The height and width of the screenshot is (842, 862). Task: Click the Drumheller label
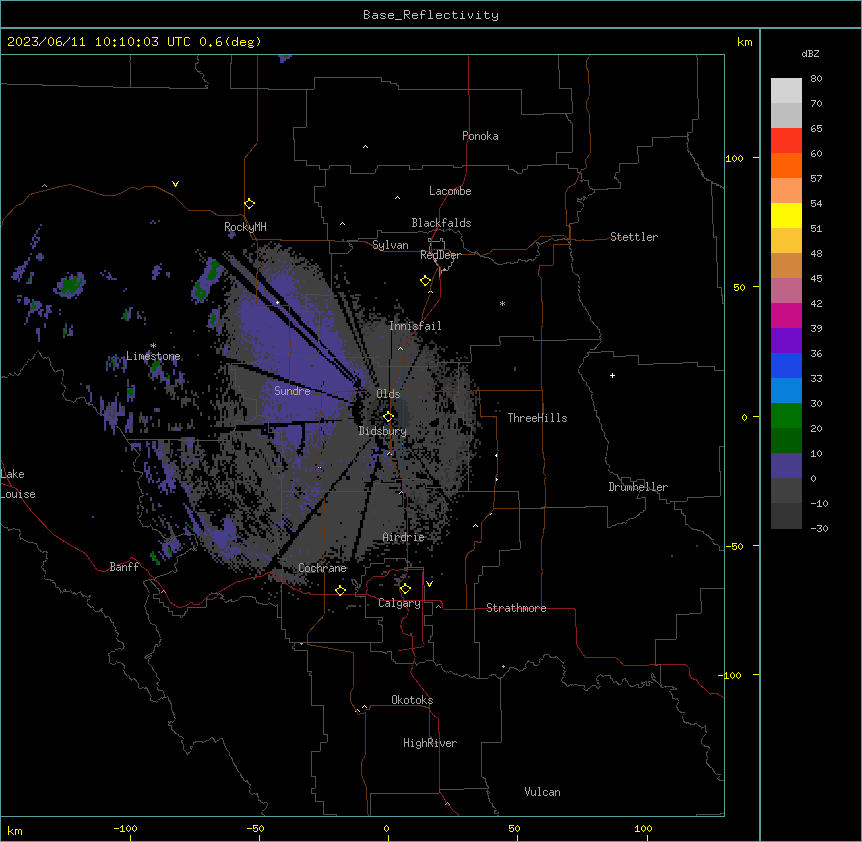pos(638,487)
